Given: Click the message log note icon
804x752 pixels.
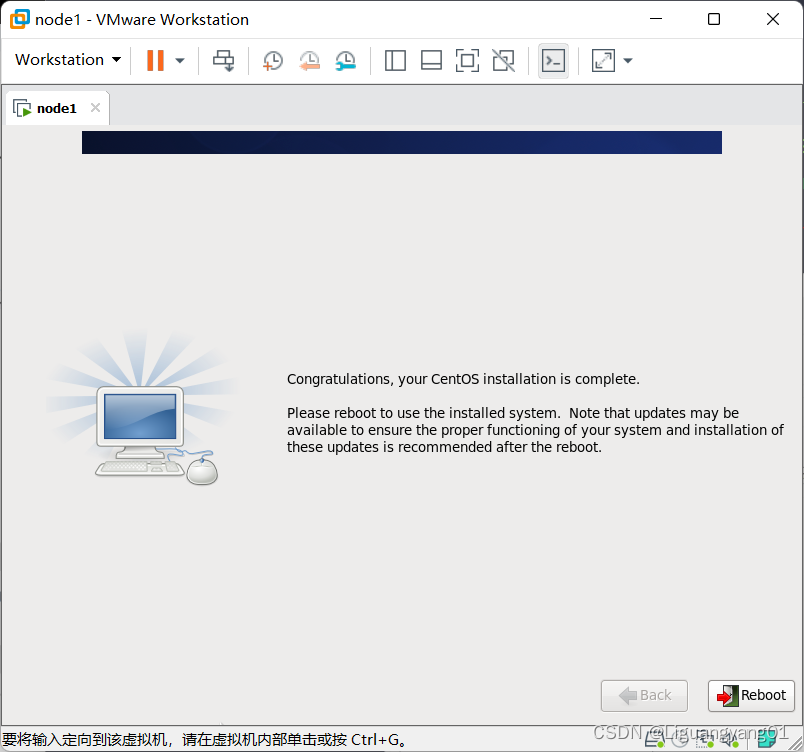Looking at the screenshot, I should pyautogui.click(x=767, y=739).
